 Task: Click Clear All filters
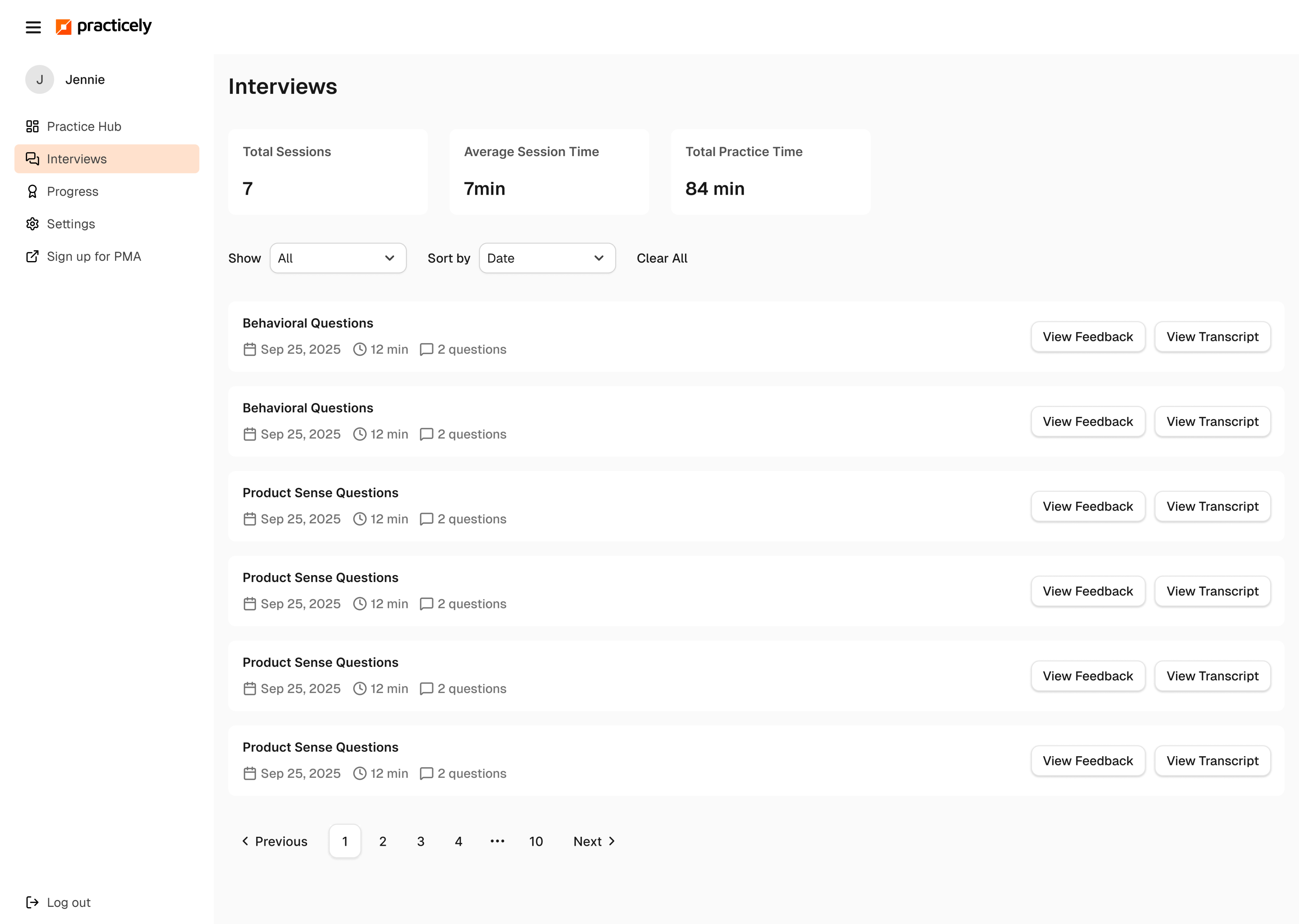(x=662, y=258)
